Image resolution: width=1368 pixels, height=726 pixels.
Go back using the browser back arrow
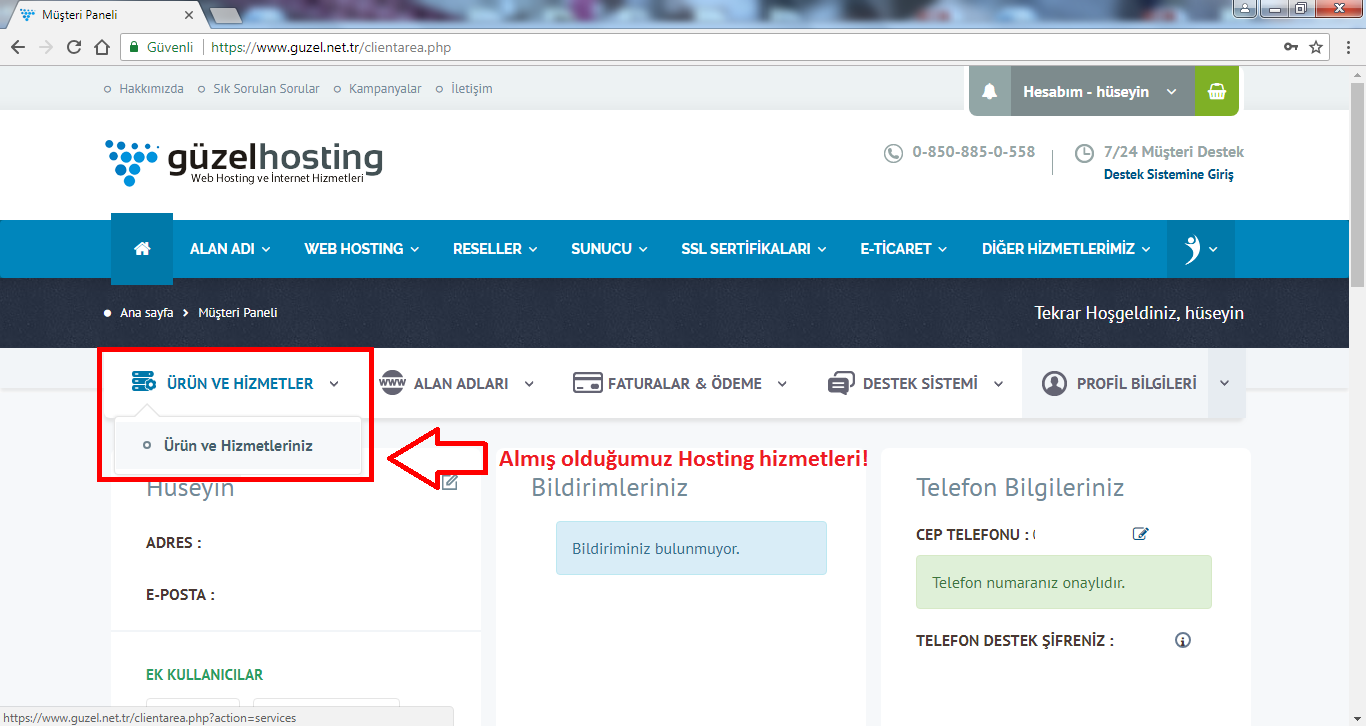(17, 47)
